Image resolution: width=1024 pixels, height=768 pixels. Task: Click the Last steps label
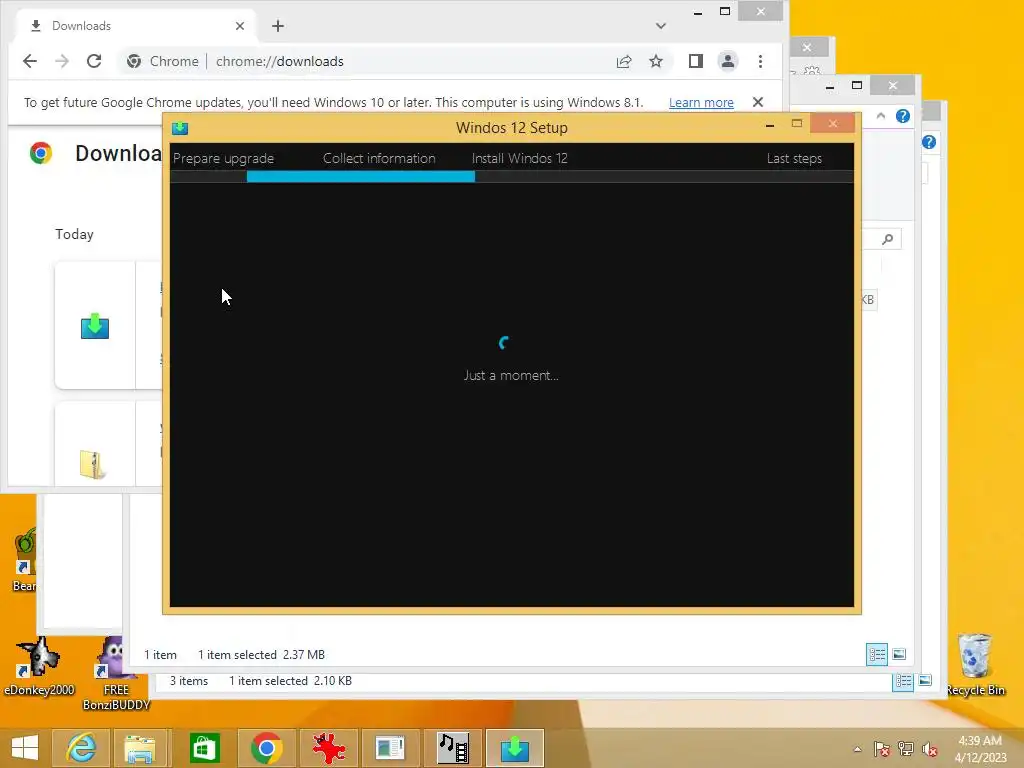coord(794,159)
